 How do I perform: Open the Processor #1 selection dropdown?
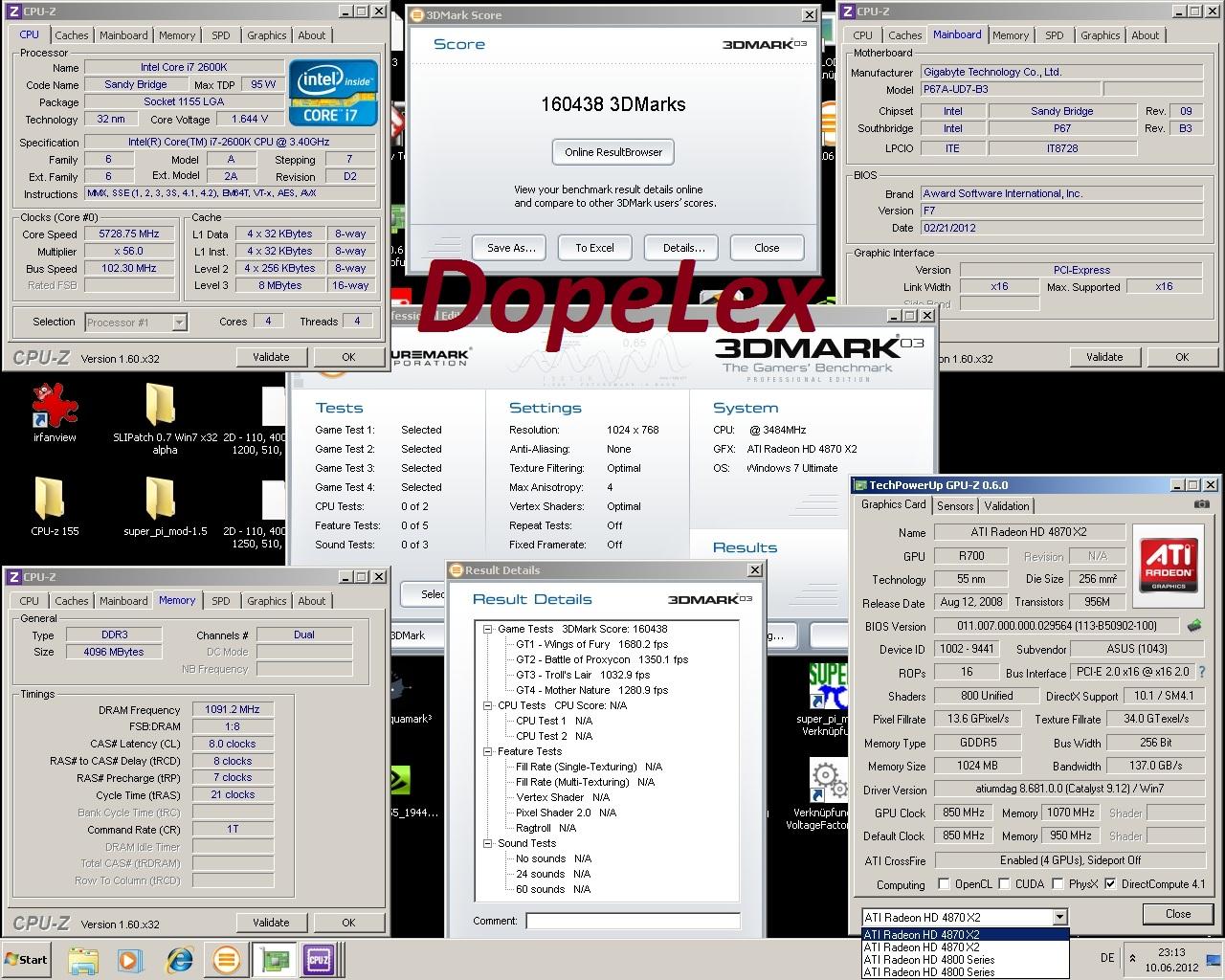pyautogui.click(x=179, y=323)
